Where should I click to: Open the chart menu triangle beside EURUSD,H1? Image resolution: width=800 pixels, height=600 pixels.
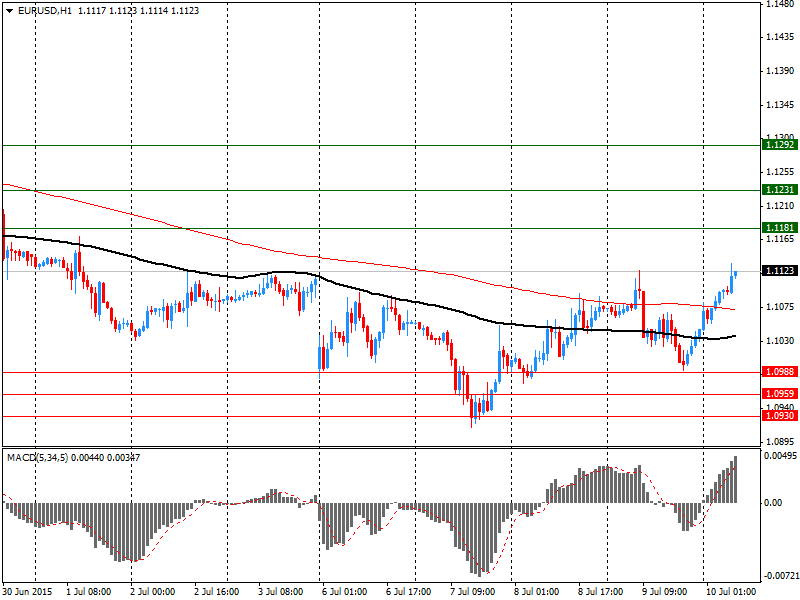pyautogui.click(x=9, y=11)
